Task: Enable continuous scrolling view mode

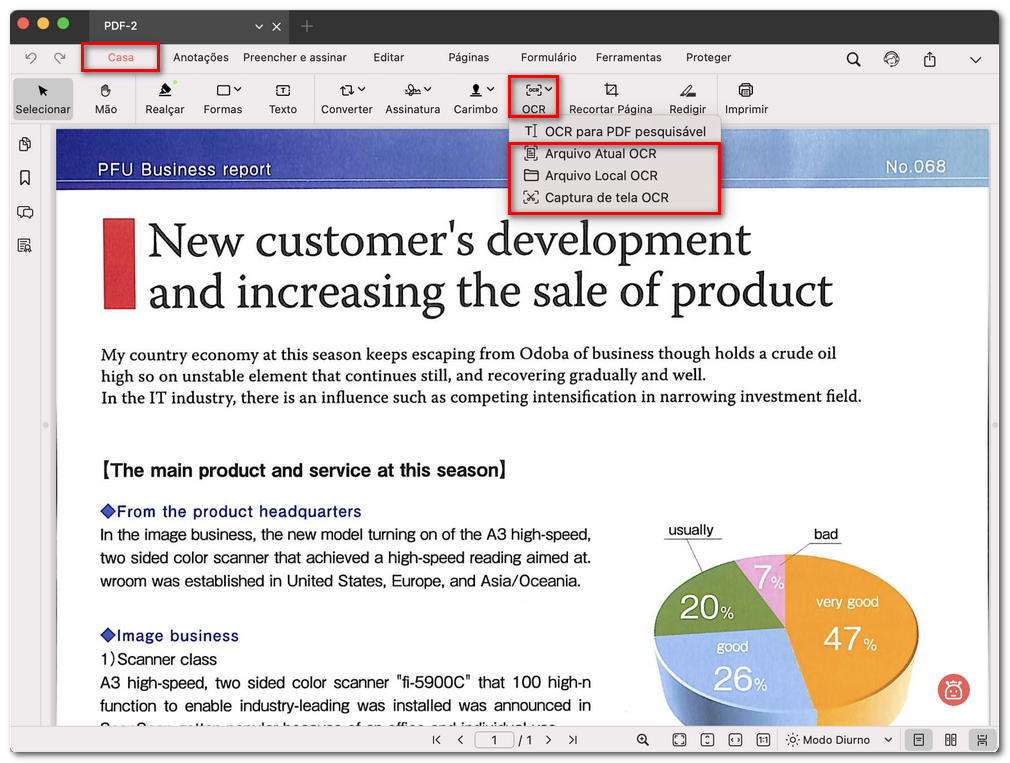Action: point(983,740)
